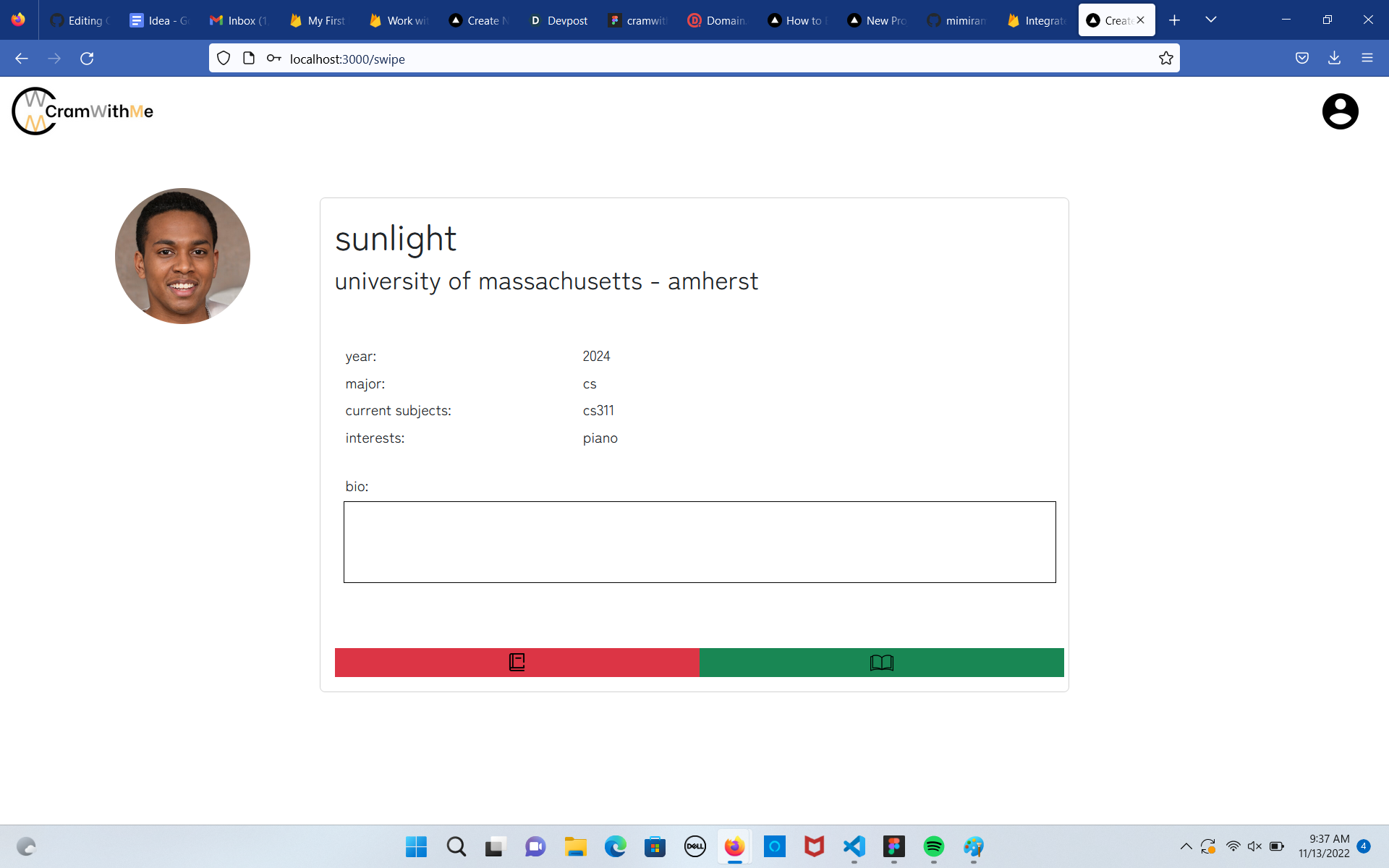This screenshot has width=1389, height=868.
Task: Click the red closed-book reject button
Action: tap(517, 662)
